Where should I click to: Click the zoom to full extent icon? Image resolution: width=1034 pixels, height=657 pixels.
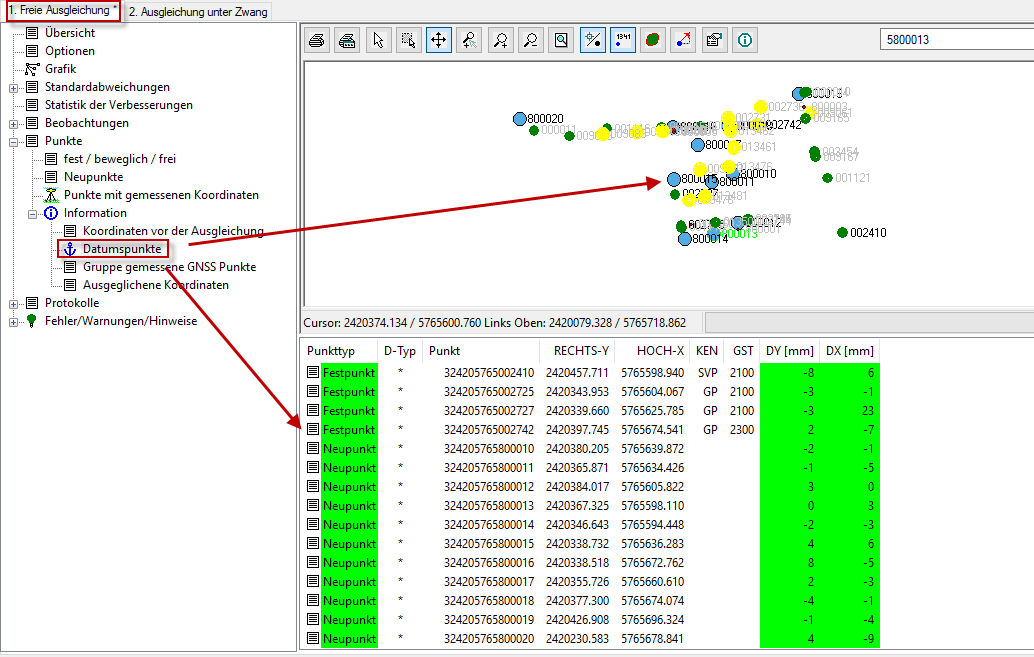[561, 40]
